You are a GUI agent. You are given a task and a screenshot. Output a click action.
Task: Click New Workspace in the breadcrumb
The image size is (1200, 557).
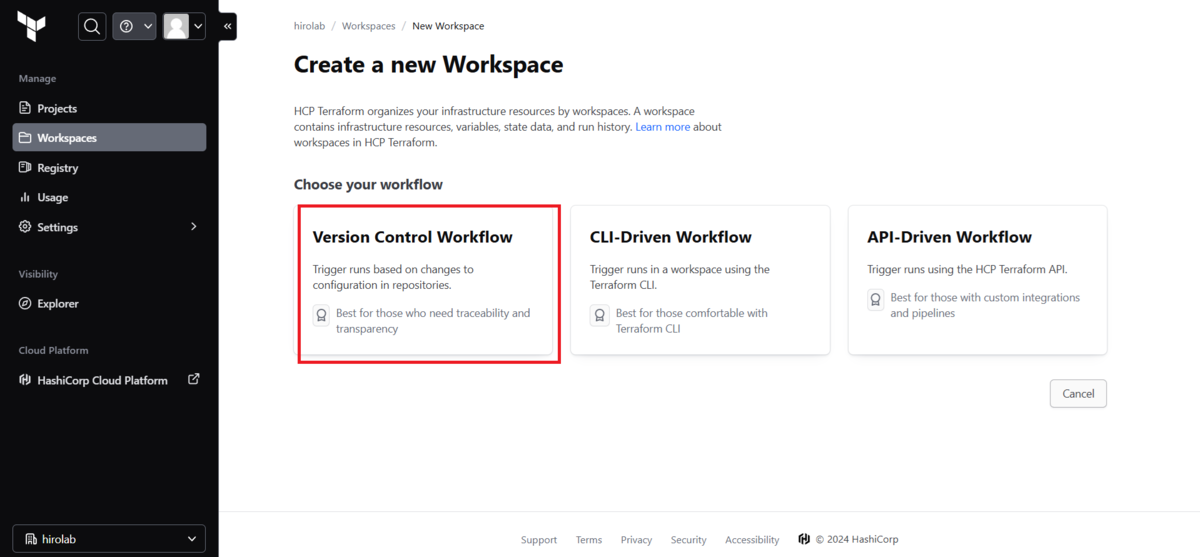point(448,26)
